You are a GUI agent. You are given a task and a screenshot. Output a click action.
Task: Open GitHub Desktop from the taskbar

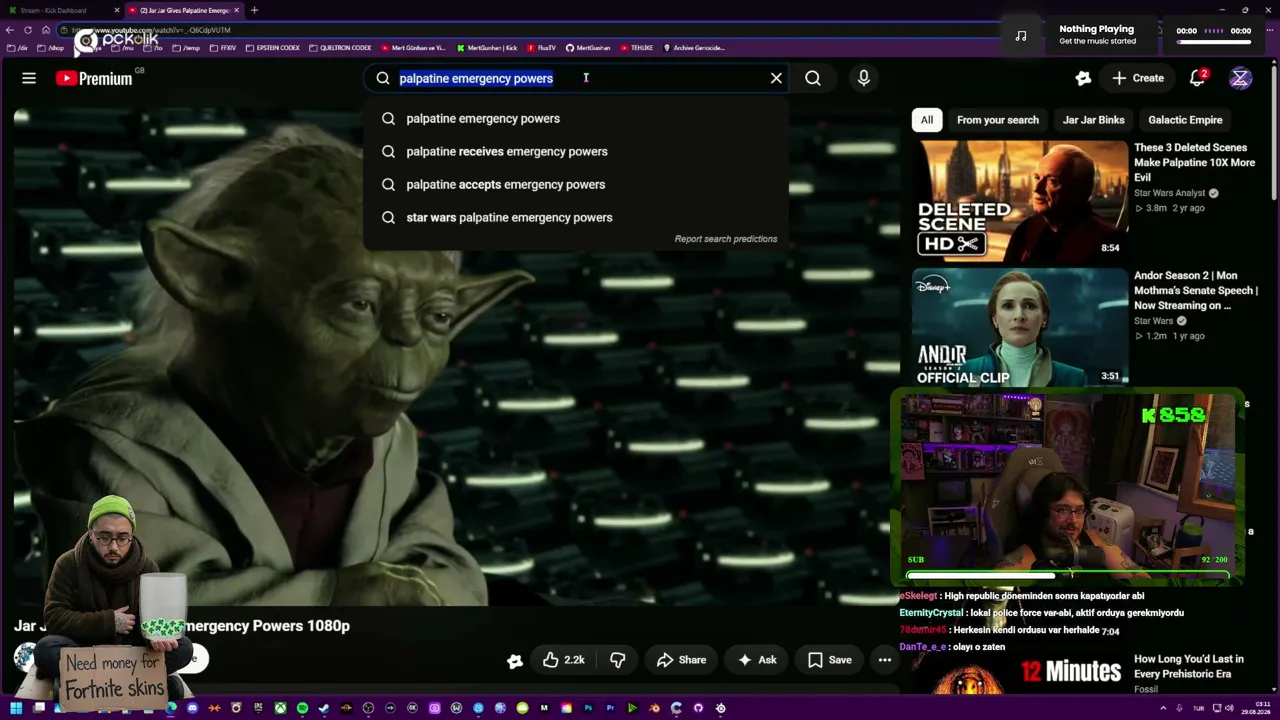pyautogui.click(x=698, y=708)
